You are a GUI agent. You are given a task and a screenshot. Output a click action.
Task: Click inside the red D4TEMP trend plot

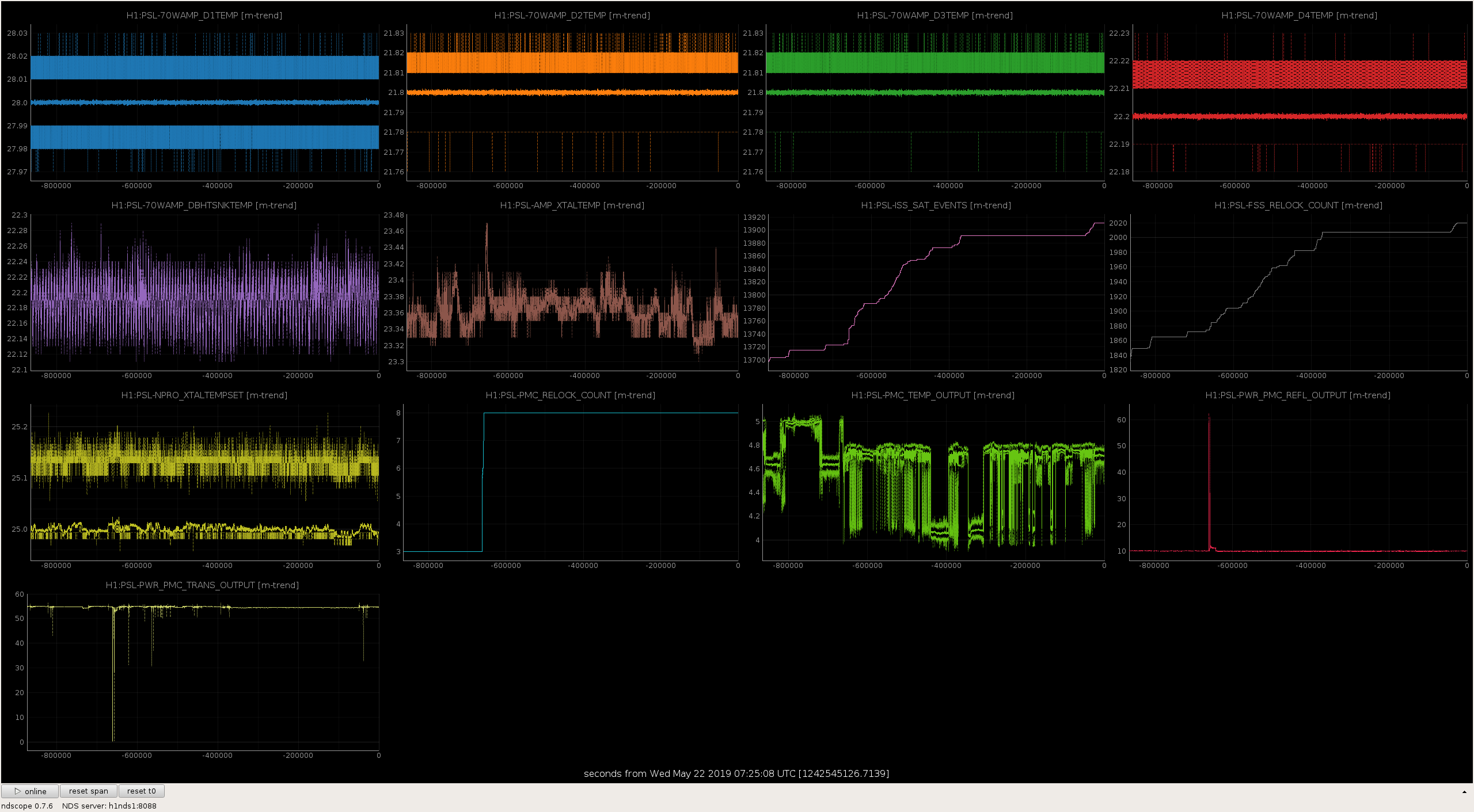click(x=1300, y=102)
